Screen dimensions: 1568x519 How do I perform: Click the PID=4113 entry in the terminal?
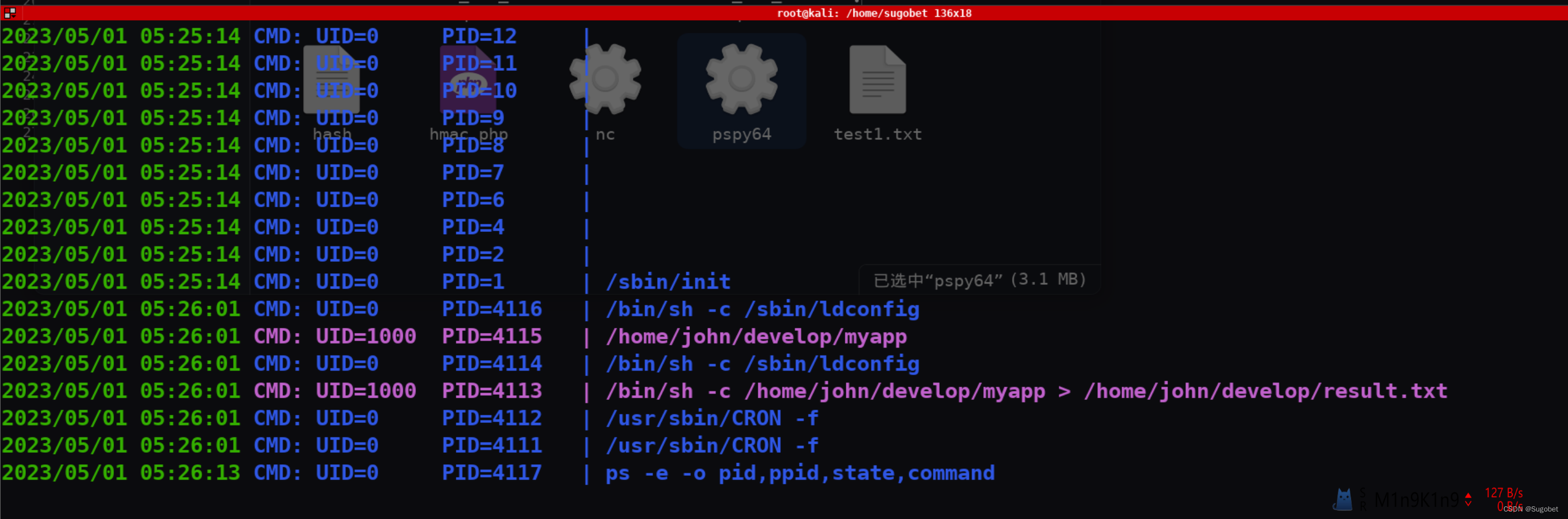tap(492, 391)
